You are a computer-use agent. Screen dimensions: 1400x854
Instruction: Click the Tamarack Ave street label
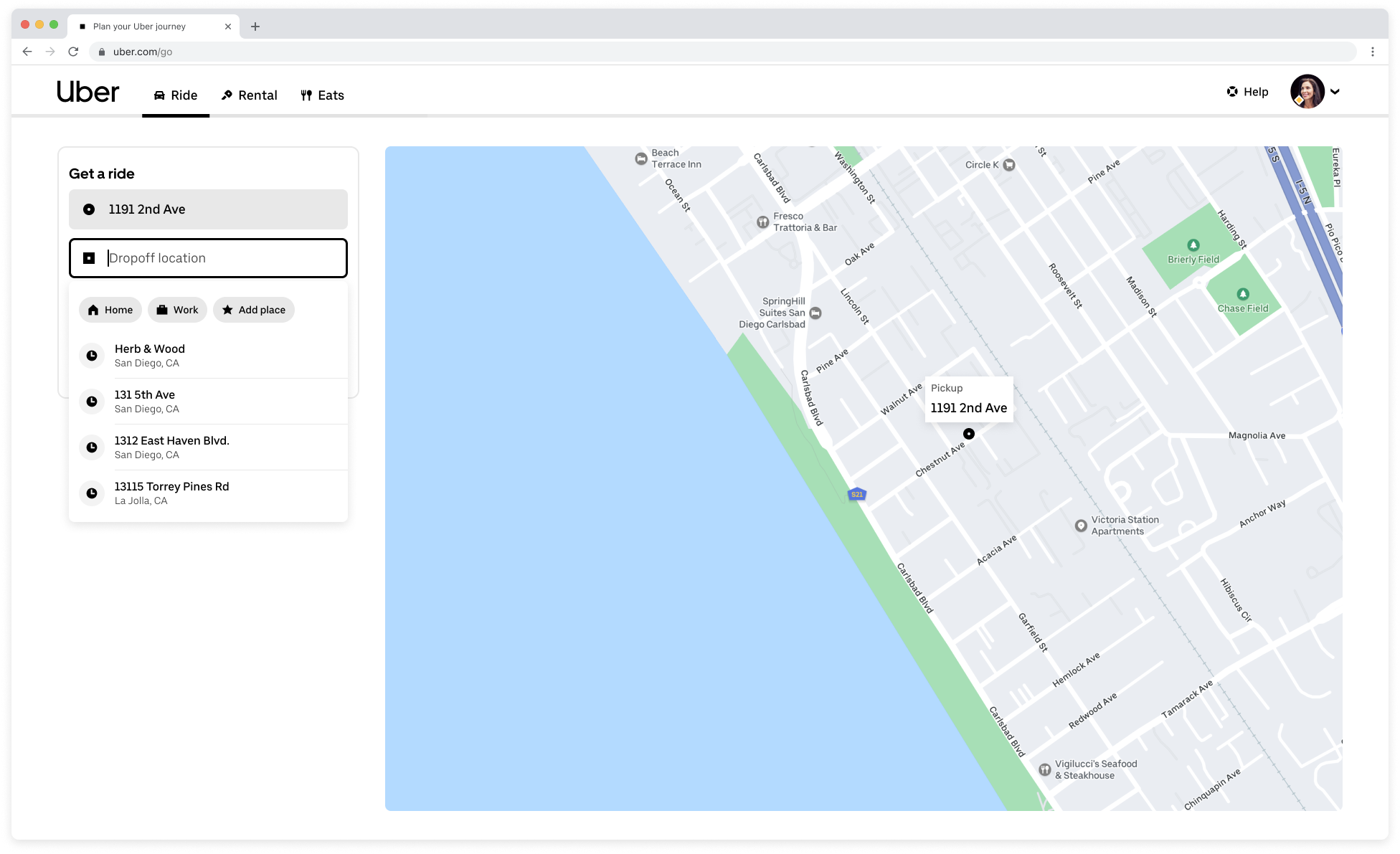point(1187,699)
